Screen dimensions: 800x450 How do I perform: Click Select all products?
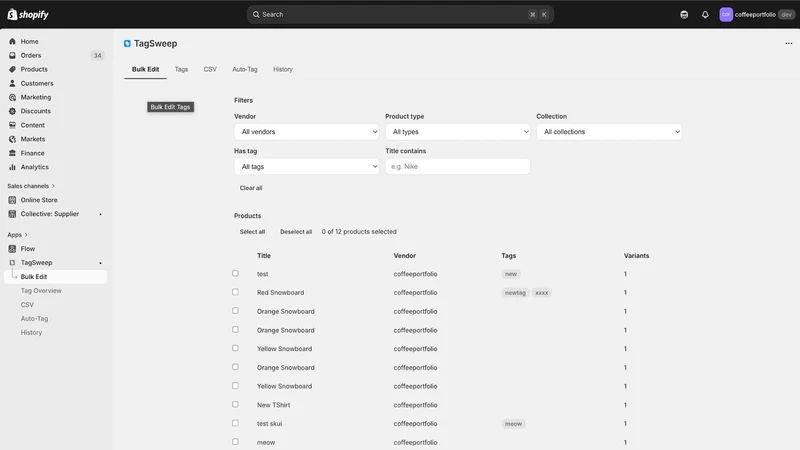point(252,232)
